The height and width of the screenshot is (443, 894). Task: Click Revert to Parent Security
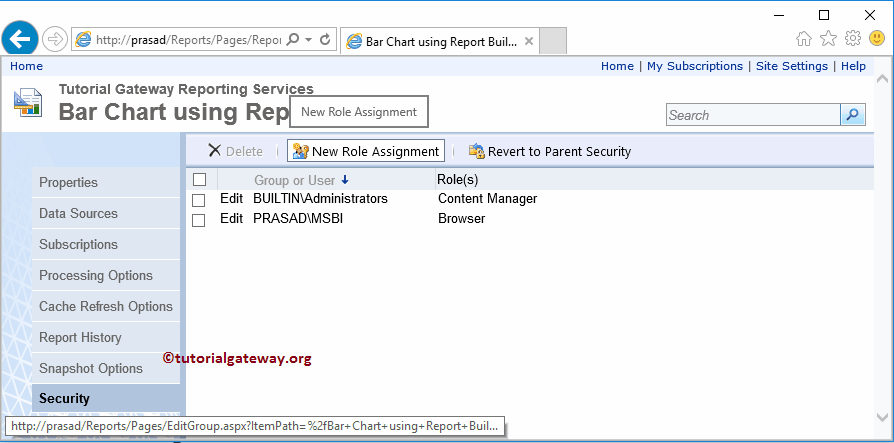coord(550,151)
